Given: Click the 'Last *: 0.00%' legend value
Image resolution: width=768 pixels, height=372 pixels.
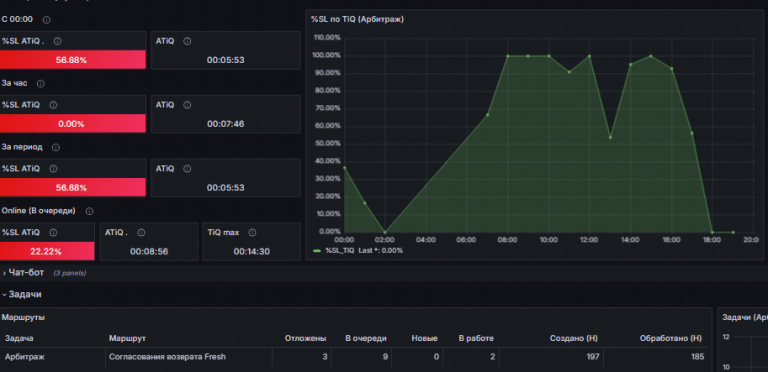Looking at the screenshot, I should tap(381, 251).
